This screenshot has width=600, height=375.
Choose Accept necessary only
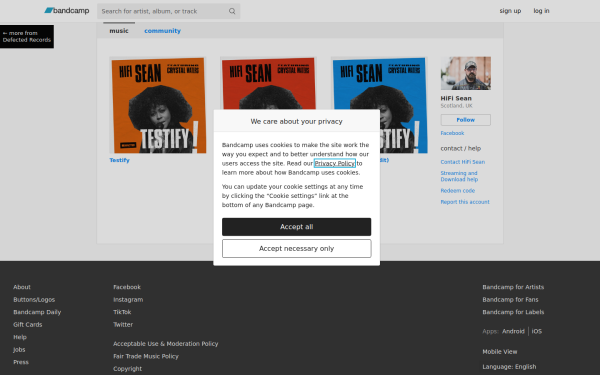(x=297, y=248)
